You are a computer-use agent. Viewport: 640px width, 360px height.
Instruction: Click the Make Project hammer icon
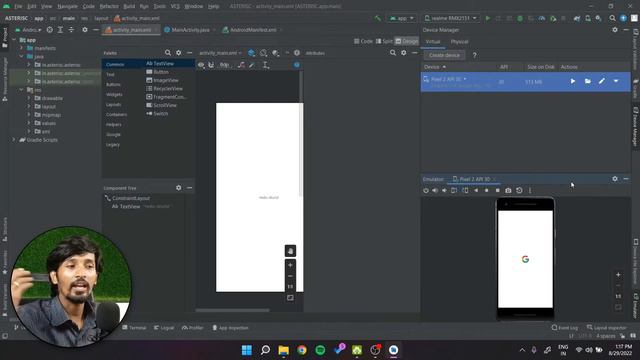tap(378, 18)
